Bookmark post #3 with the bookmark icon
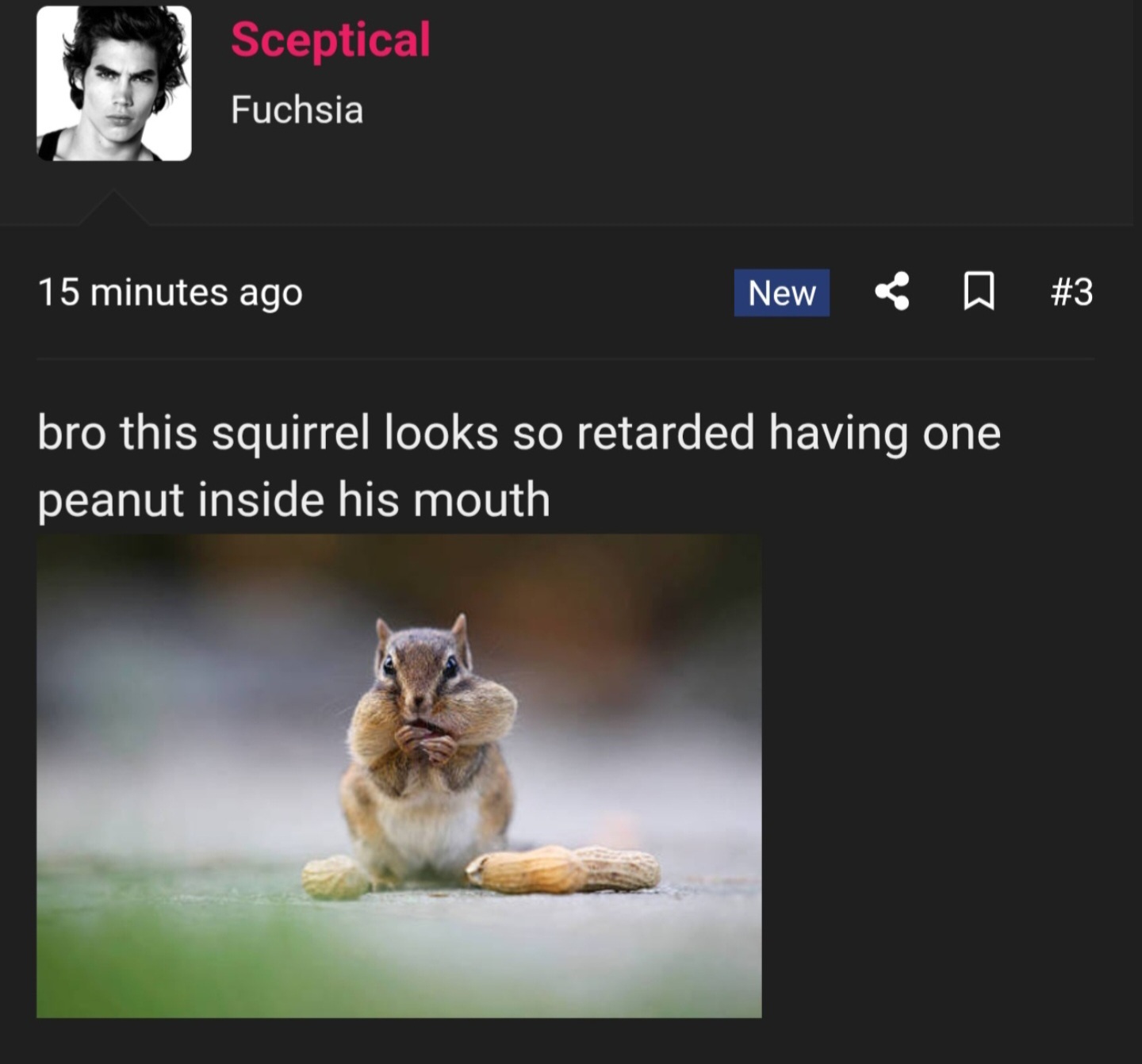 pyautogui.click(x=979, y=292)
